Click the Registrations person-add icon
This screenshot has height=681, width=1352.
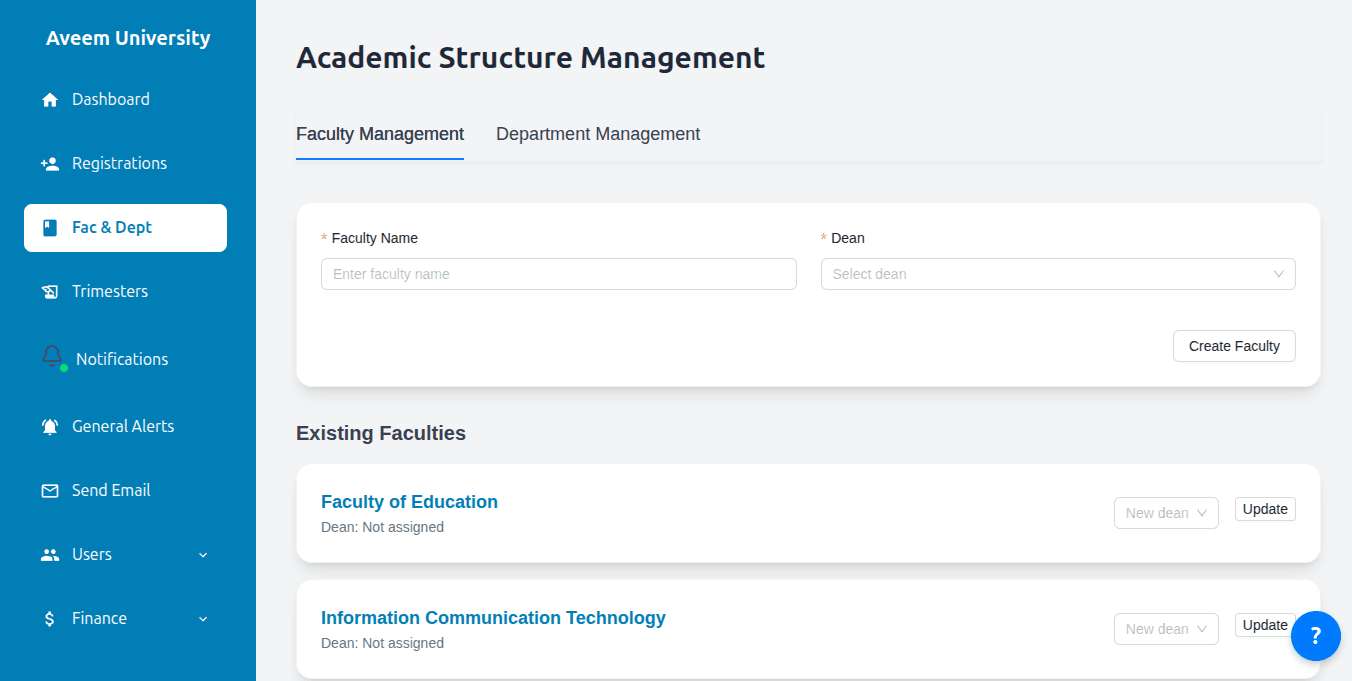(x=50, y=163)
